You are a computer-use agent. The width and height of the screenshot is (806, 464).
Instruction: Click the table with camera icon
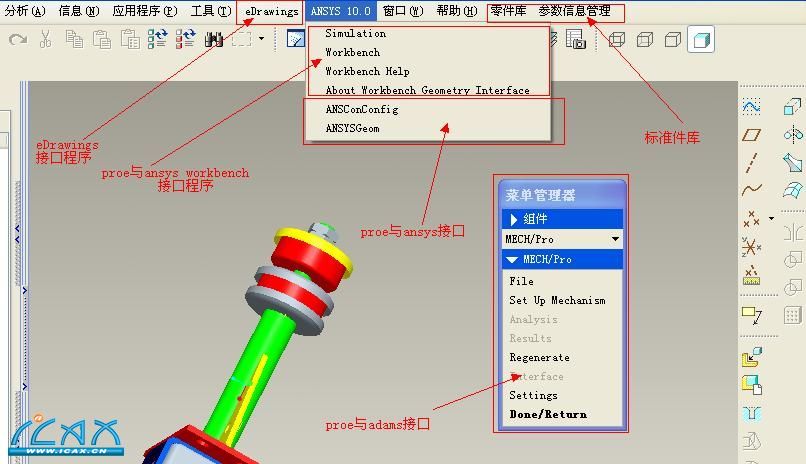point(576,39)
